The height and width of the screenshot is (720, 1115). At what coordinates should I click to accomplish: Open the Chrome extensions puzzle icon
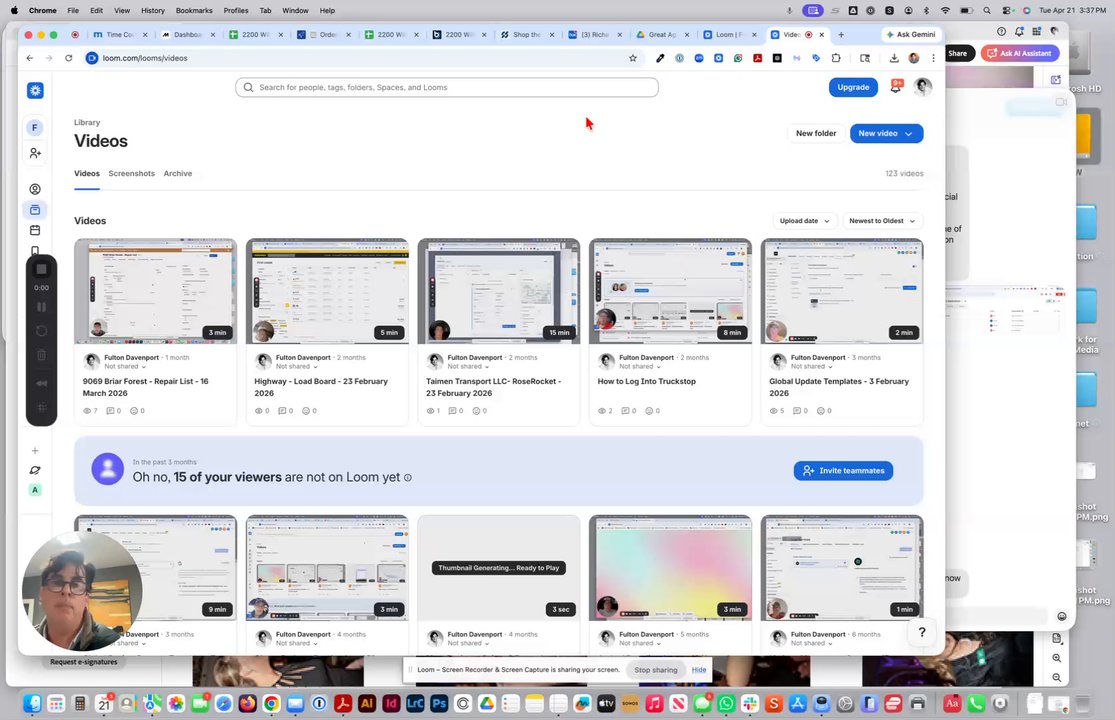836,58
